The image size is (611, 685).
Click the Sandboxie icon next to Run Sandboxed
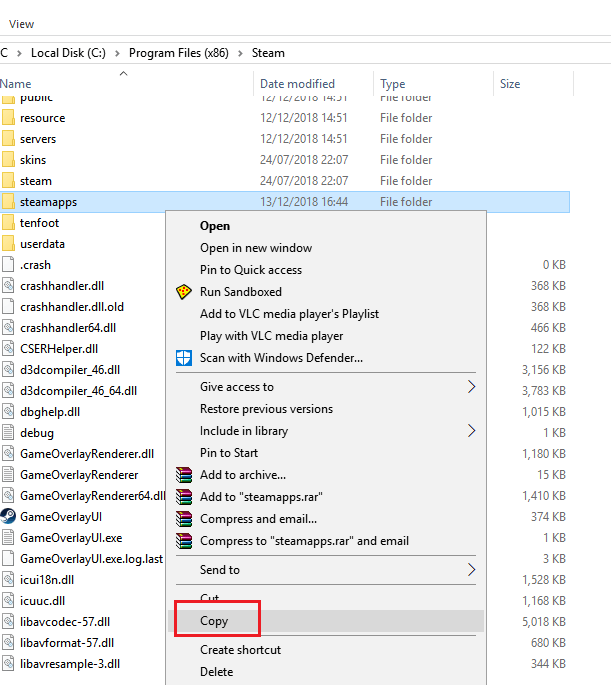184,292
